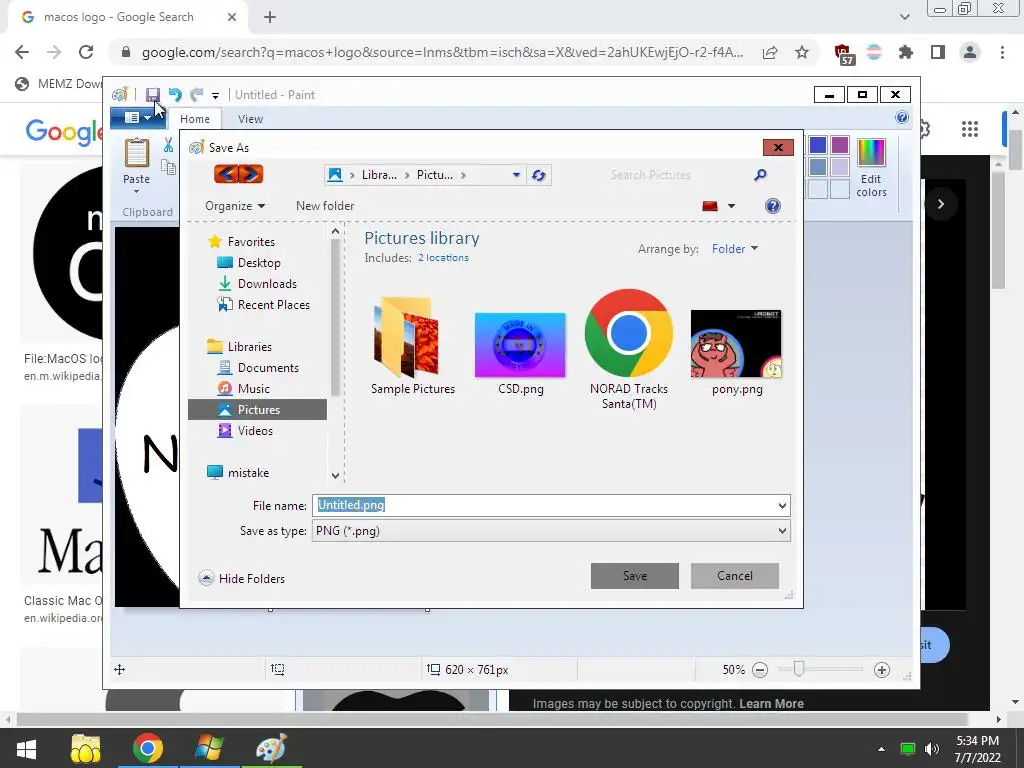
Task: Open the change view dropdown arrow
Action: tap(731, 206)
